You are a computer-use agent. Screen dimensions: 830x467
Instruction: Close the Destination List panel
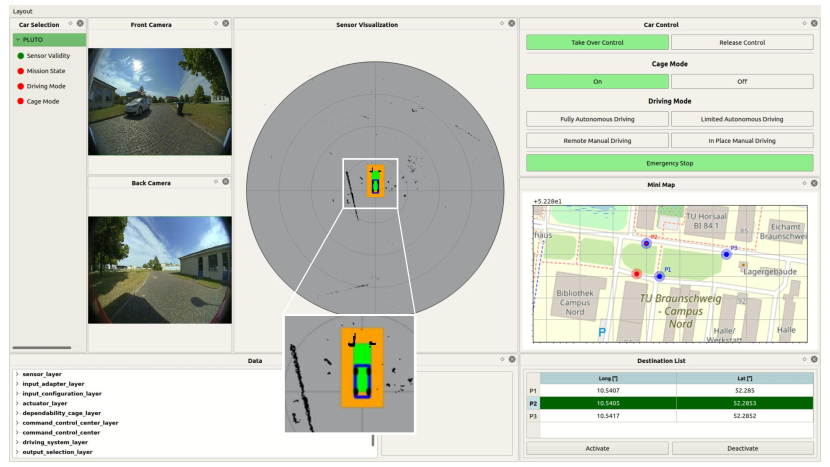[x=814, y=359]
